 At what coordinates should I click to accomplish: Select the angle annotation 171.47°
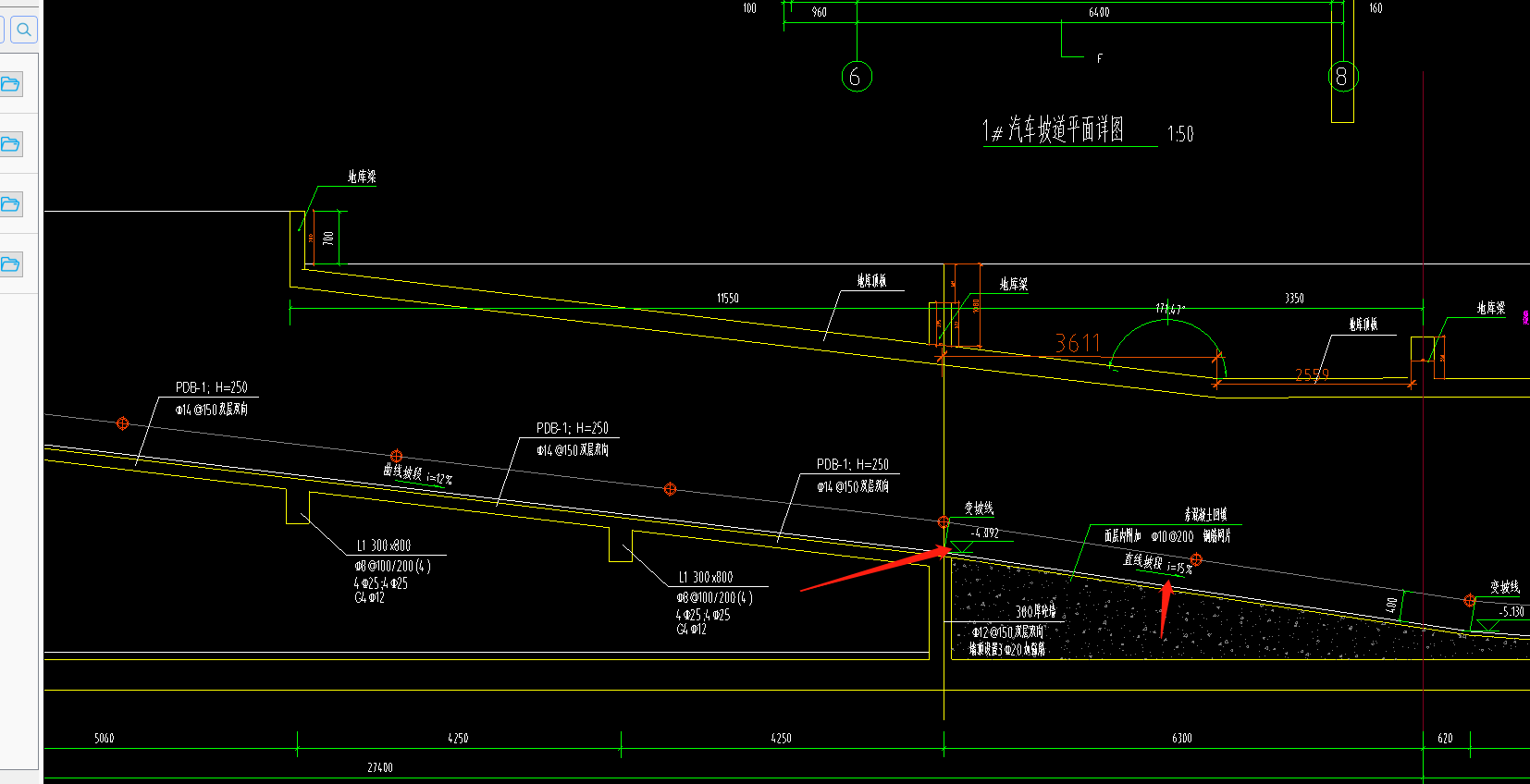1170,309
